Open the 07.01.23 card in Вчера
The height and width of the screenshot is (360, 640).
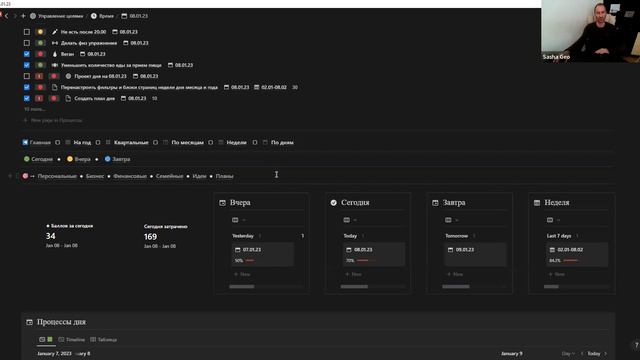point(262,254)
